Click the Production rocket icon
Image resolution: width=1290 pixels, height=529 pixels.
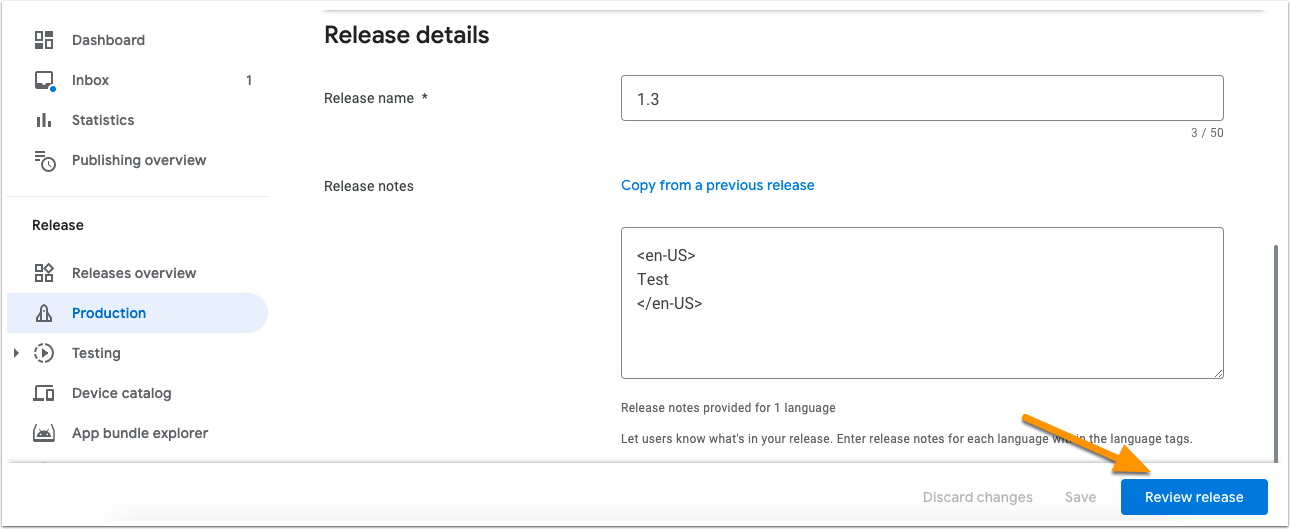point(44,313)
